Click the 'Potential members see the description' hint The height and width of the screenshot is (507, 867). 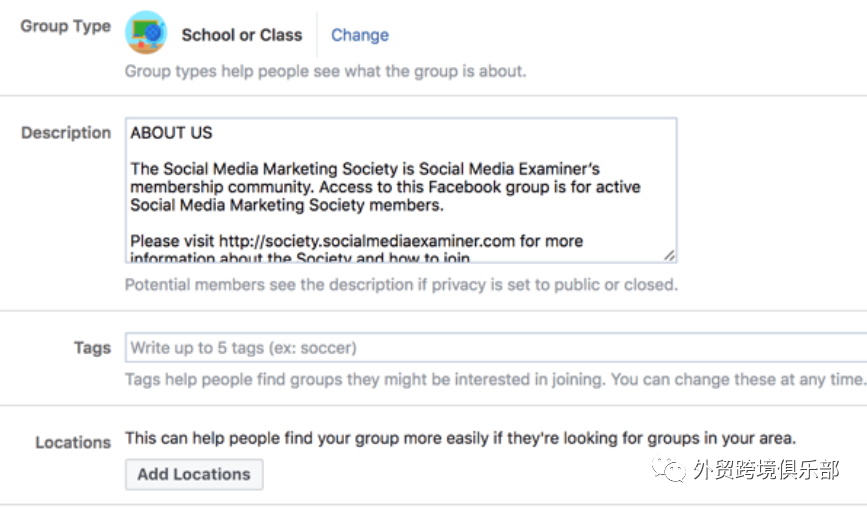[401, 285]
